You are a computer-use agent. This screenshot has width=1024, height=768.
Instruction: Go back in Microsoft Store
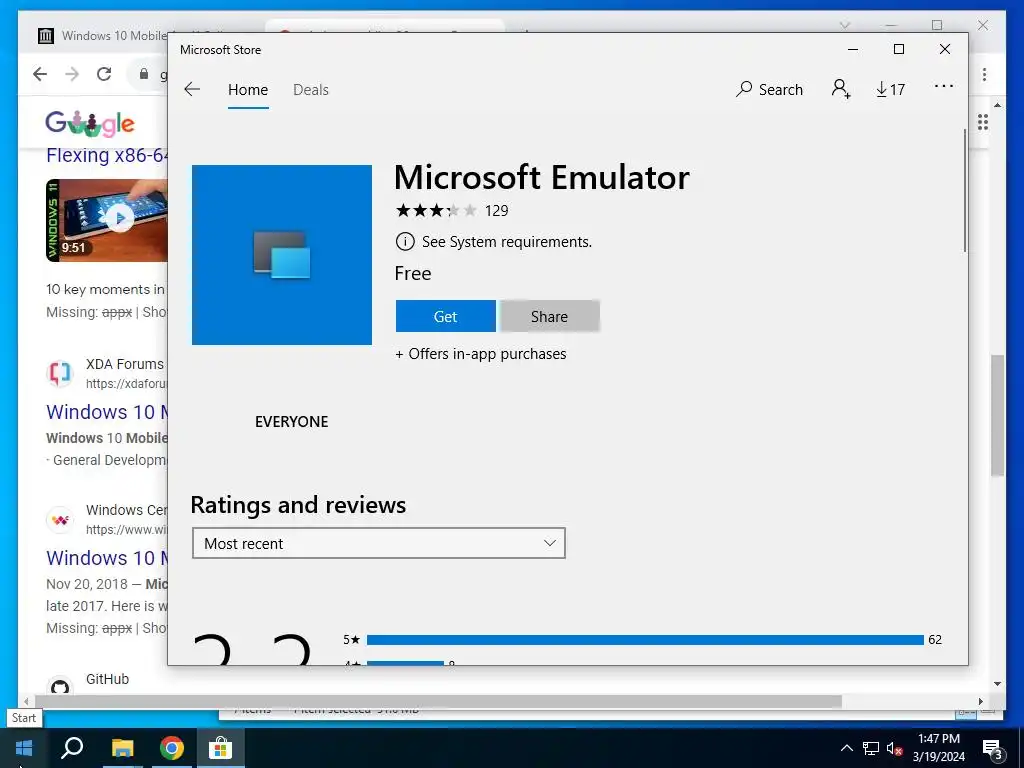pyautogui.click(x=192, y=89)
